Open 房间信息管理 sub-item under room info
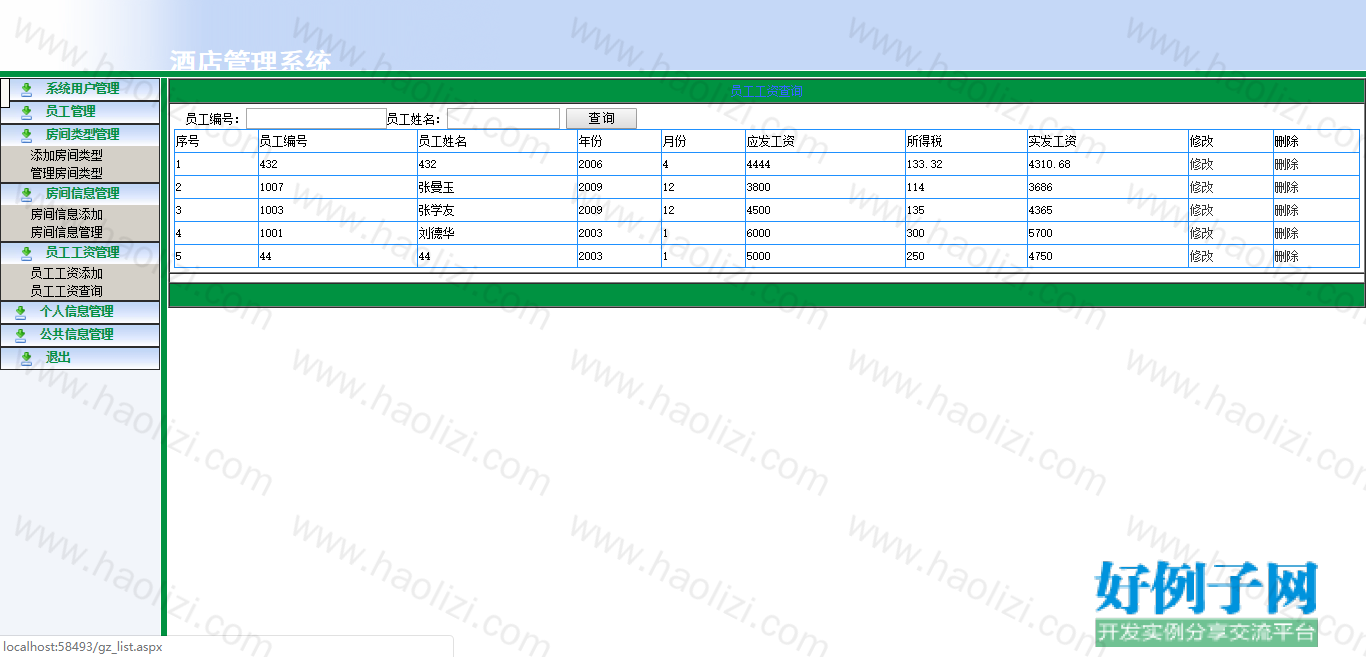Viewport: 1366px width, 657px height. tap(66, 232)
